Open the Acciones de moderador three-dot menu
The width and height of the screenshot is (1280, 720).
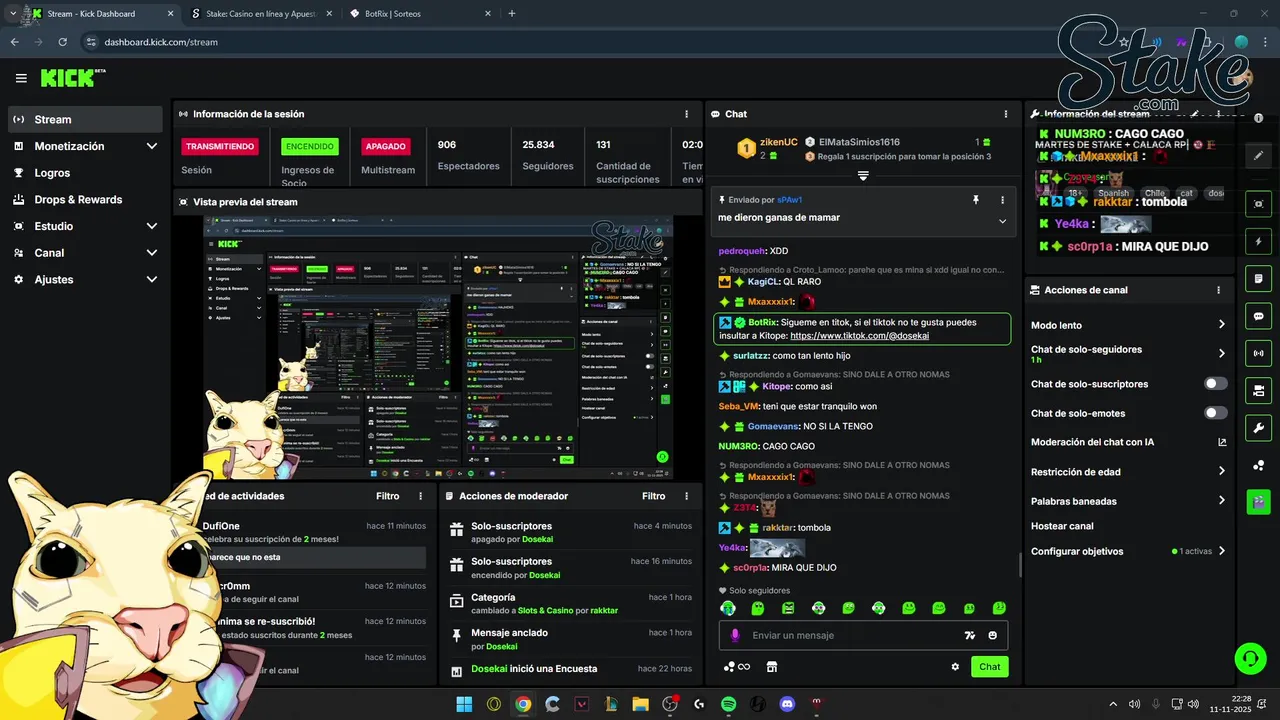pyautogui.click(x=686, y=496)
